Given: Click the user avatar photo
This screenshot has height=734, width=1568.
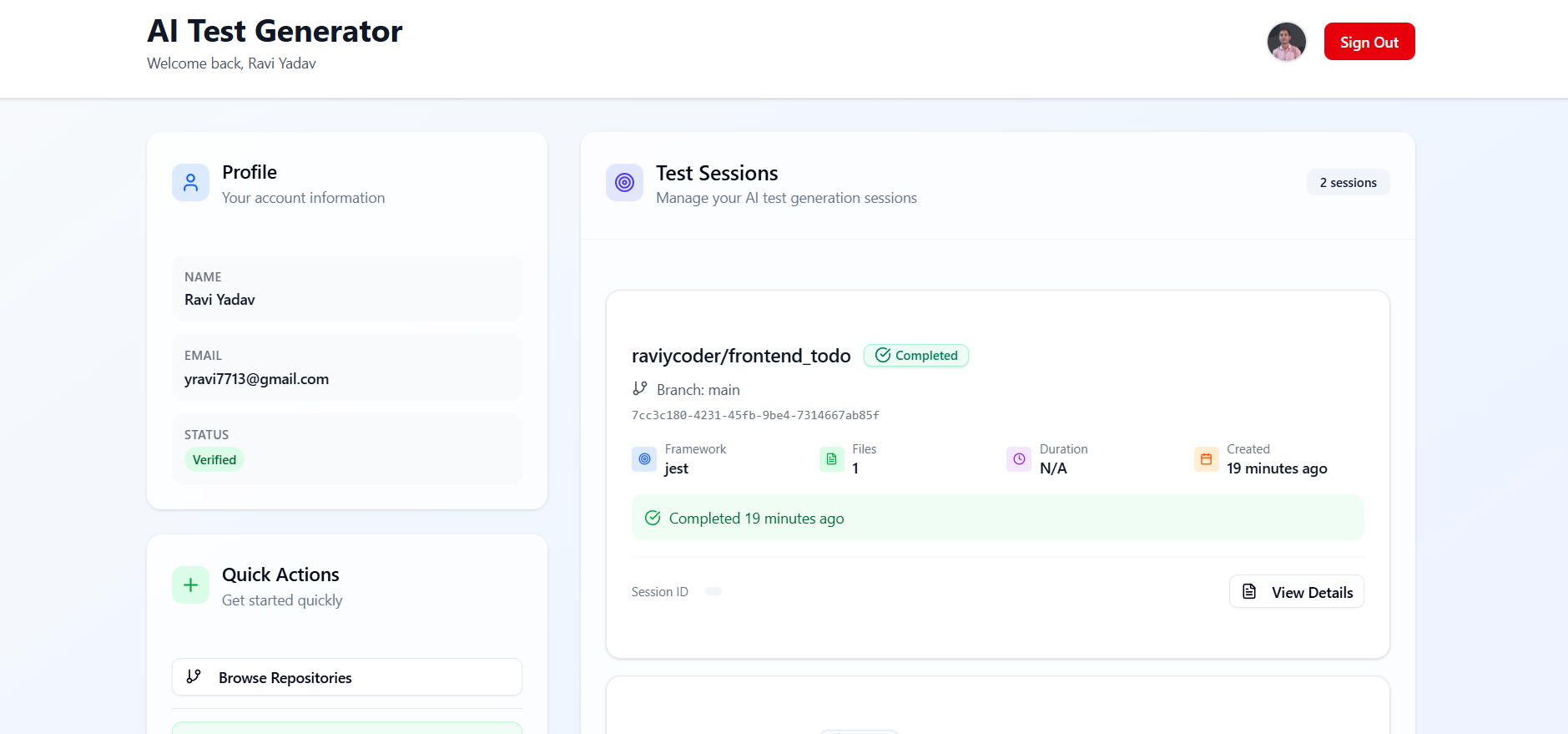Looking at the screenshot, I should [1286, 42].
